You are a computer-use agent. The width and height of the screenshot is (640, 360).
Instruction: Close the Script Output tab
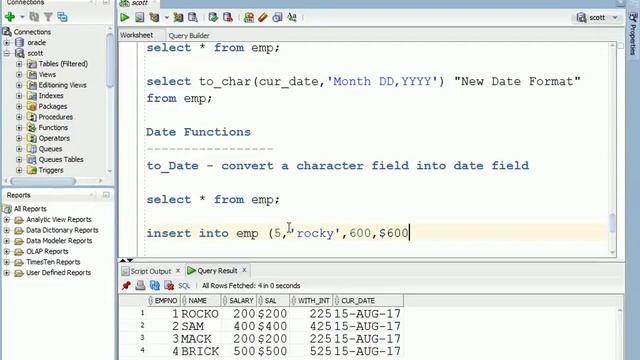click(178, 271)
